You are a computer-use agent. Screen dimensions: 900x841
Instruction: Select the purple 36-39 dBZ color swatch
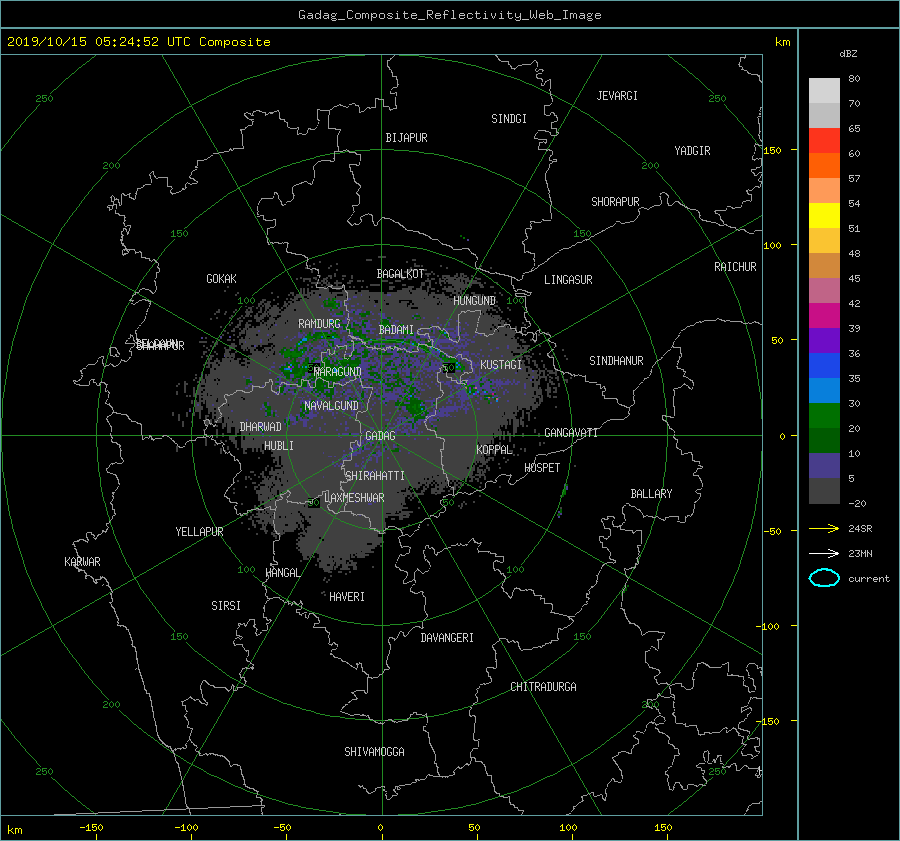click(824, 340)
